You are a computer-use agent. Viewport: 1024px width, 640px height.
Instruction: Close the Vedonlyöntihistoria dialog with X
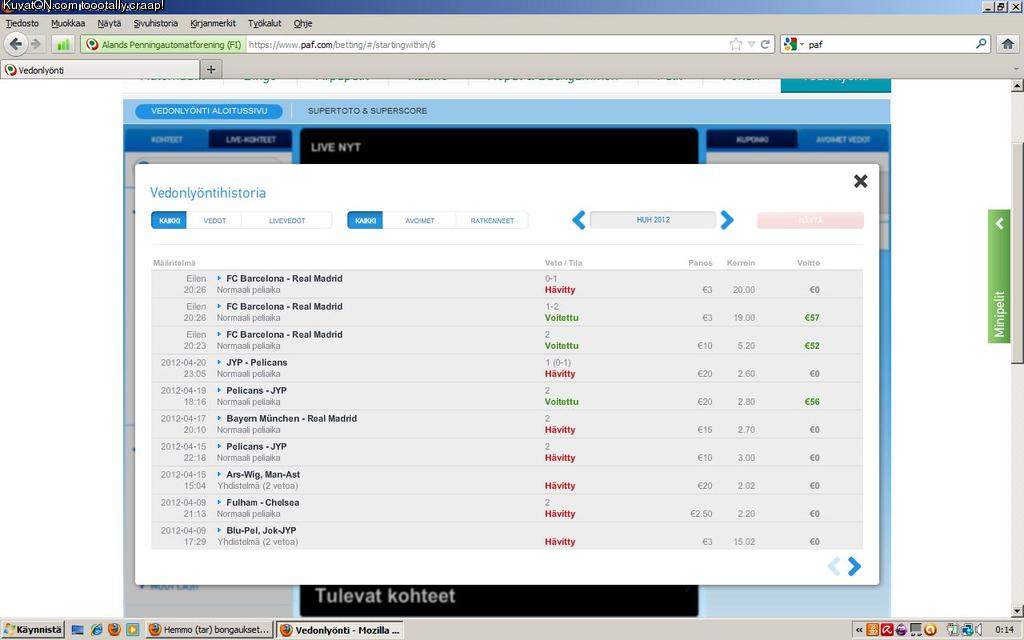point(860,181)
